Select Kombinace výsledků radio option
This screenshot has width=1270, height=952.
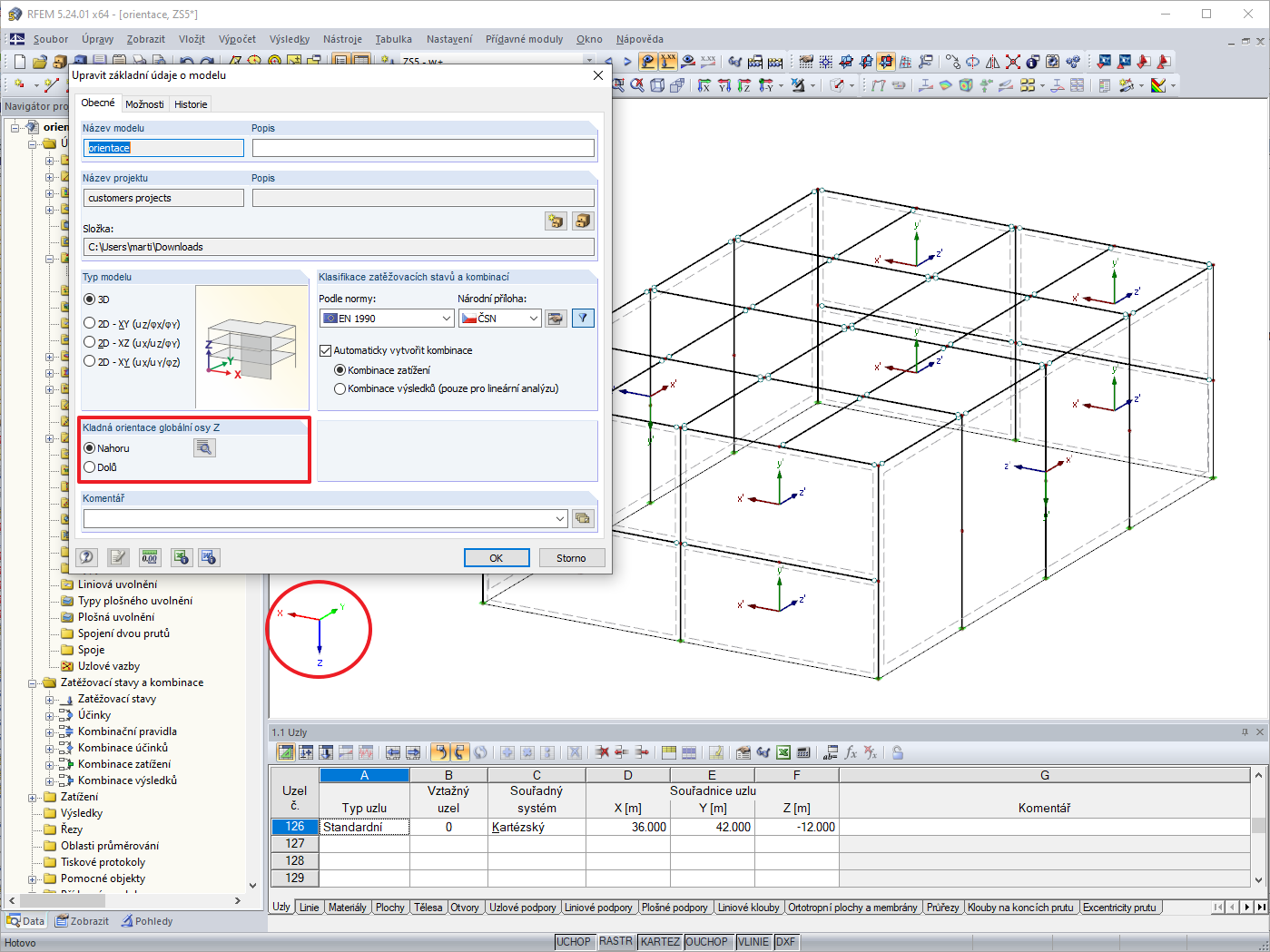(340, 388)
